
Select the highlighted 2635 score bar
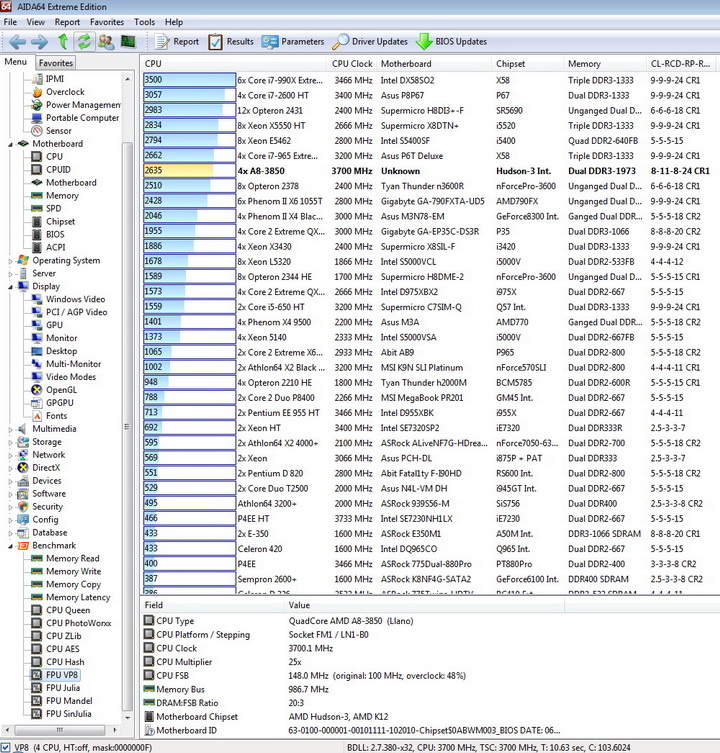point(189,170)
